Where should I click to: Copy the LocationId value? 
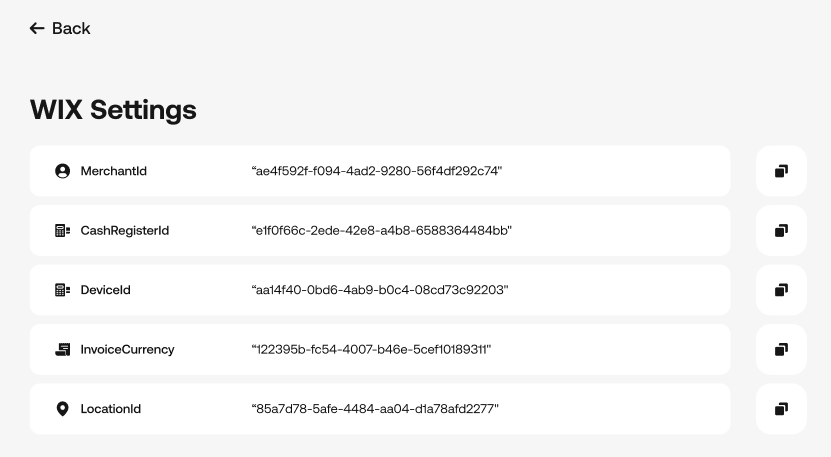point(781,409)
